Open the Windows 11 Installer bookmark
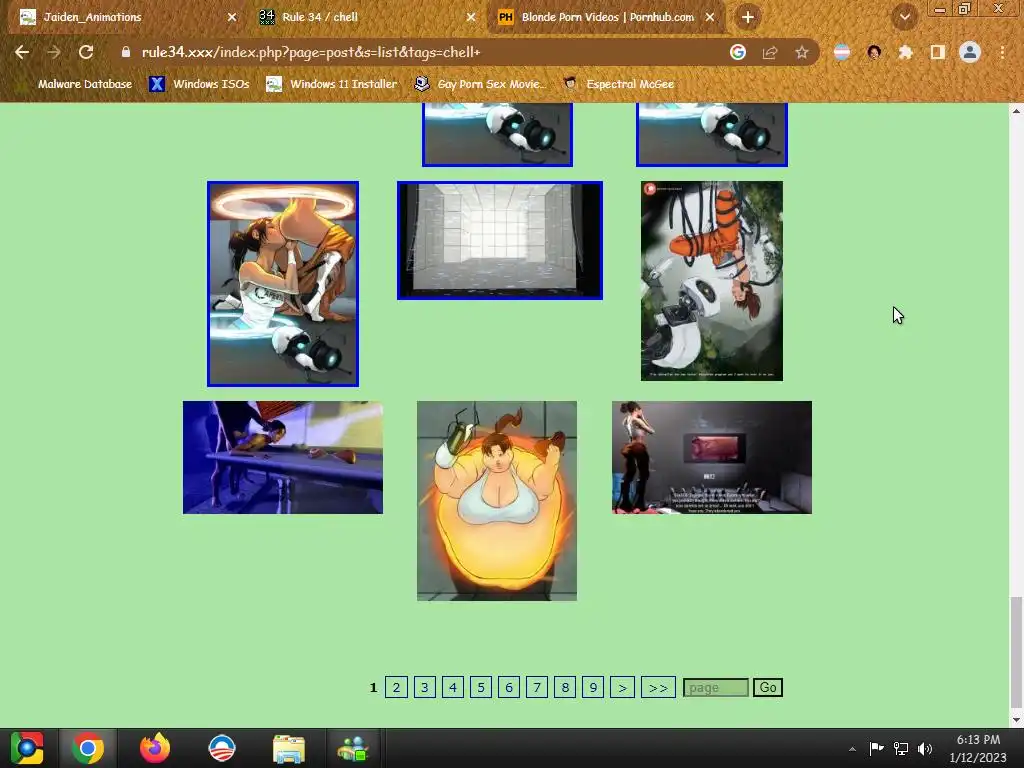1024x768 pixels. 332,84
